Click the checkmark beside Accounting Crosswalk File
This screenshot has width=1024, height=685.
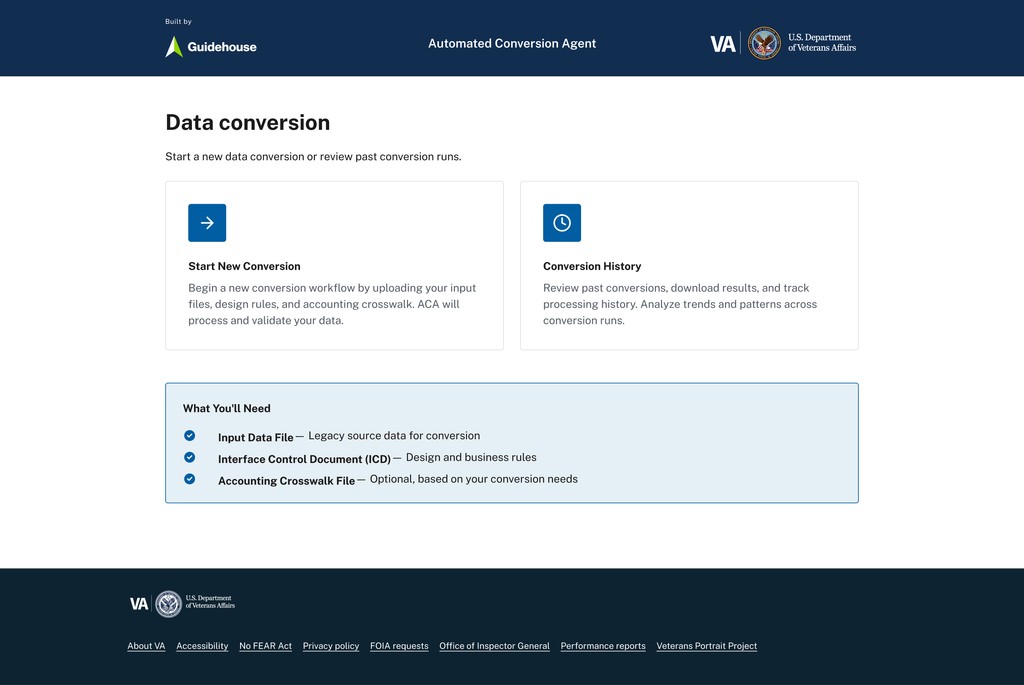pyautogui.click(x=190, y=479)
